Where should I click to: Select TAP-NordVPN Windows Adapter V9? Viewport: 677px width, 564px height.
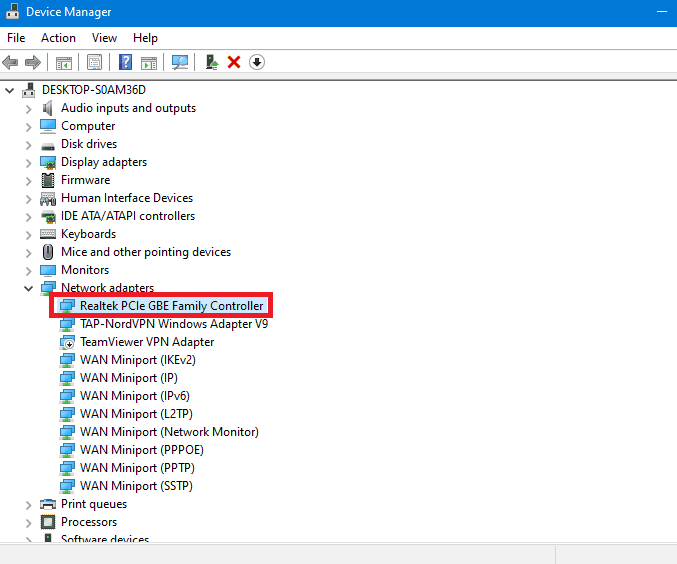[x=173, y=324]
